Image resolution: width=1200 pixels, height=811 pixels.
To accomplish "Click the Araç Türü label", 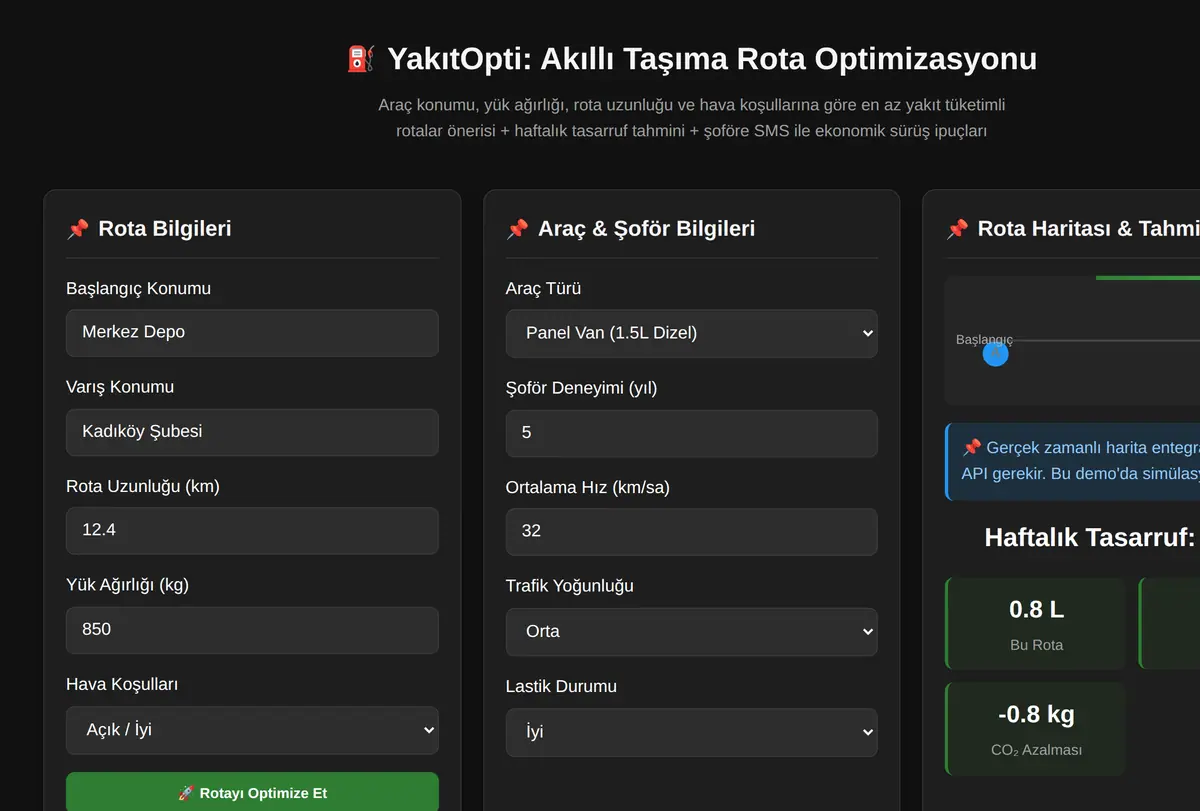I will (x=543, y=289).
